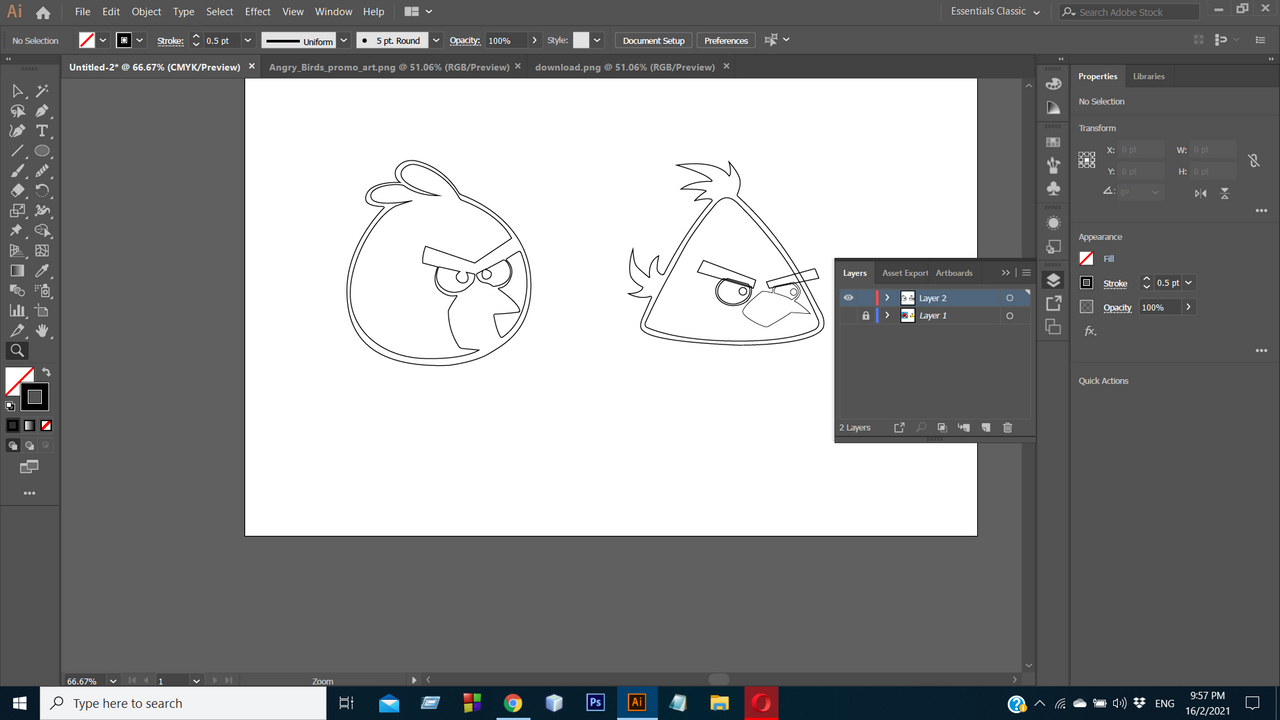Open Essentials Classic workspace dropdown
The height and width of the screenshot is (720, 1280).
996,12
